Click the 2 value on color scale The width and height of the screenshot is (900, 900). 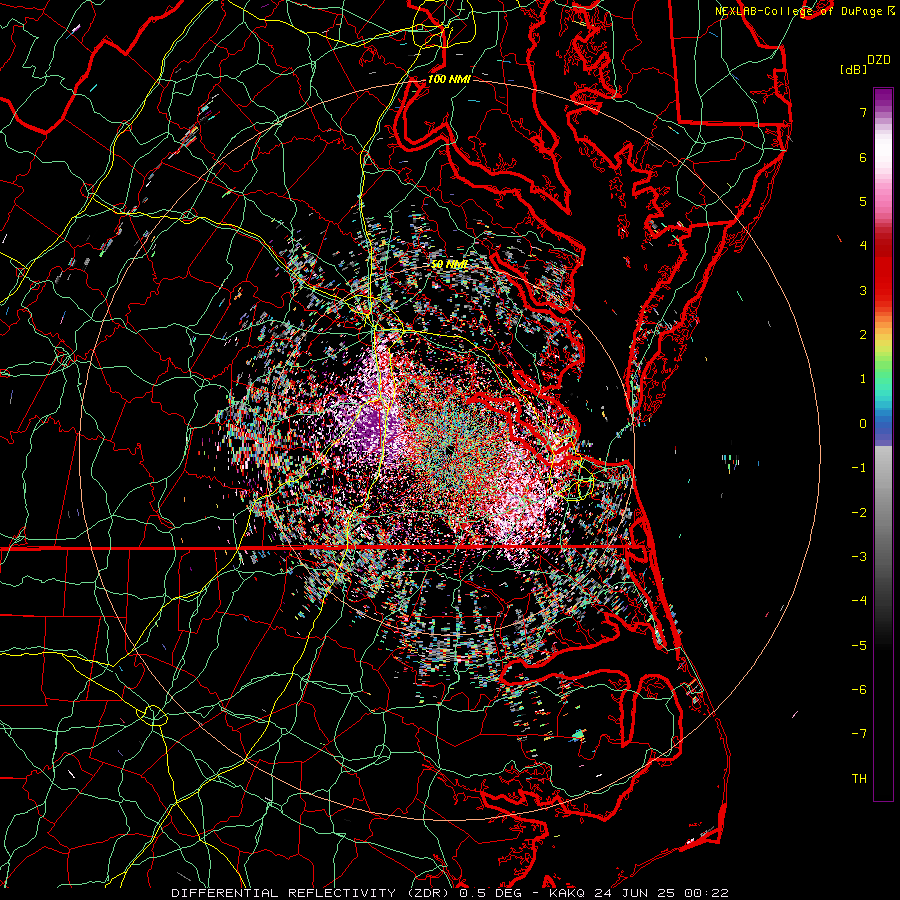click(863, 335)
